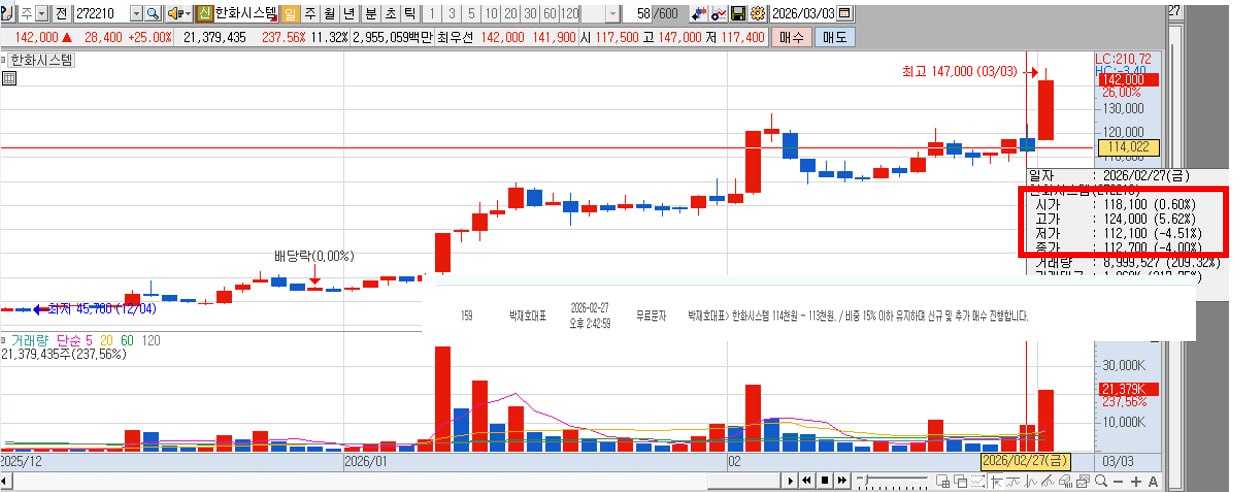Image resolution: width=1242 pixels, height=492 pixels.
Task: Click the magnifier stock search icon
Action: tap(152, 14)
